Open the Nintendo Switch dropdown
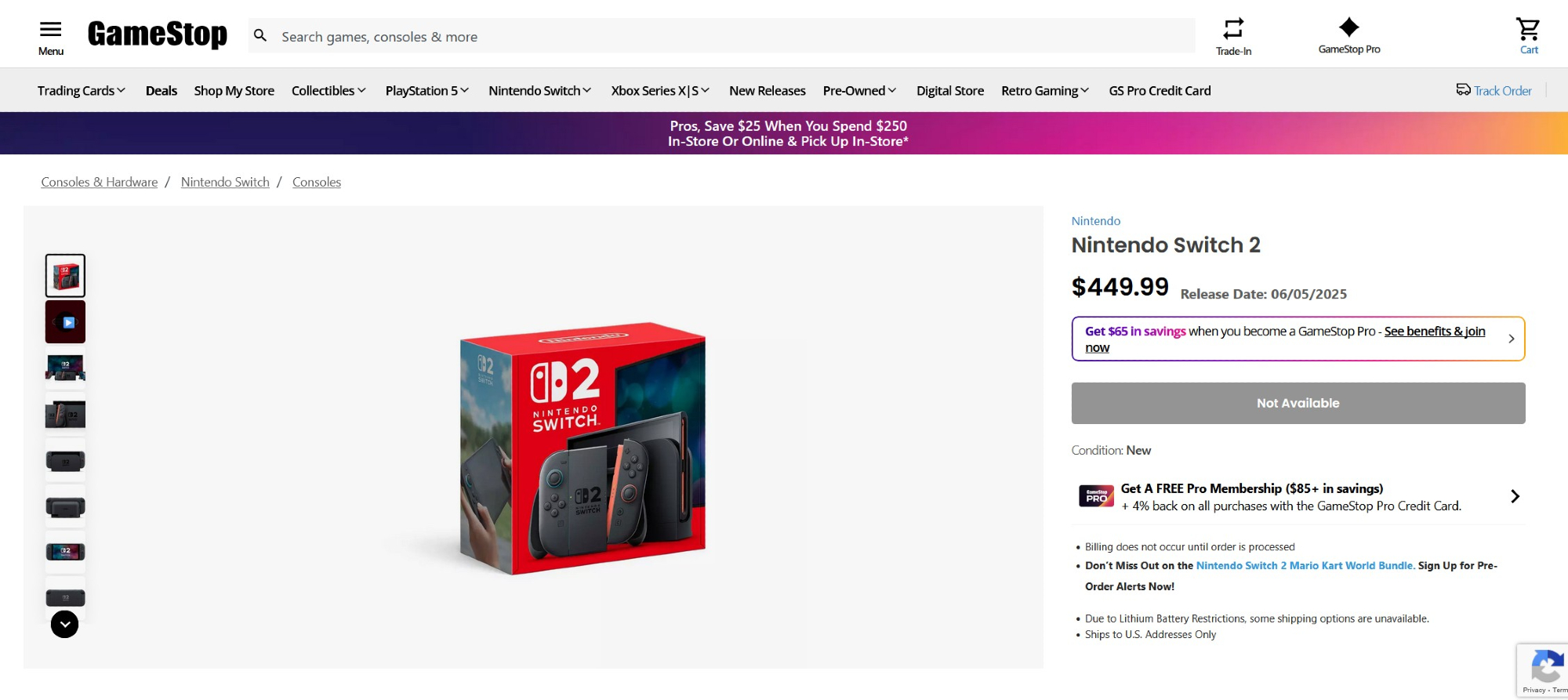 [x=539, y=91]
